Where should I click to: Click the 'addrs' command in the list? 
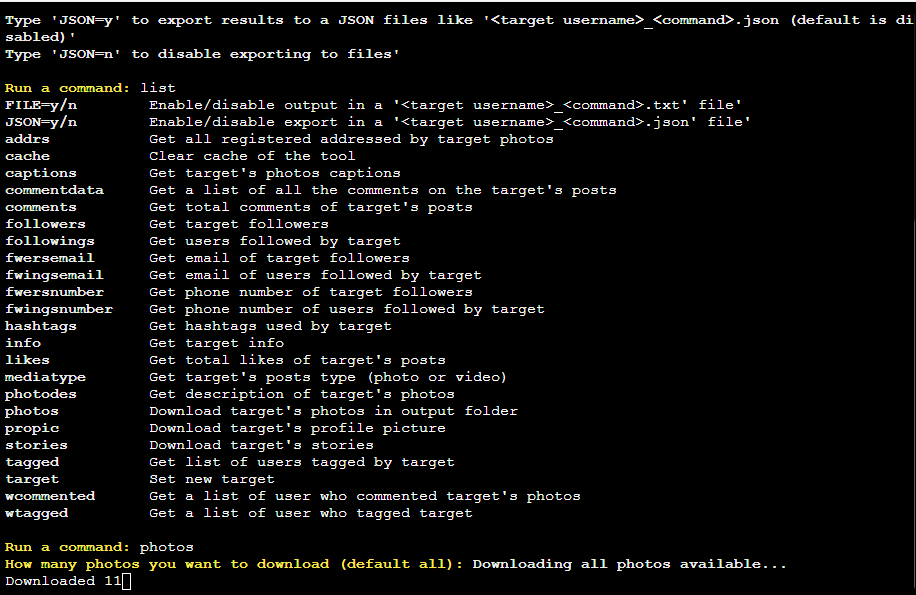click(27, 139)
